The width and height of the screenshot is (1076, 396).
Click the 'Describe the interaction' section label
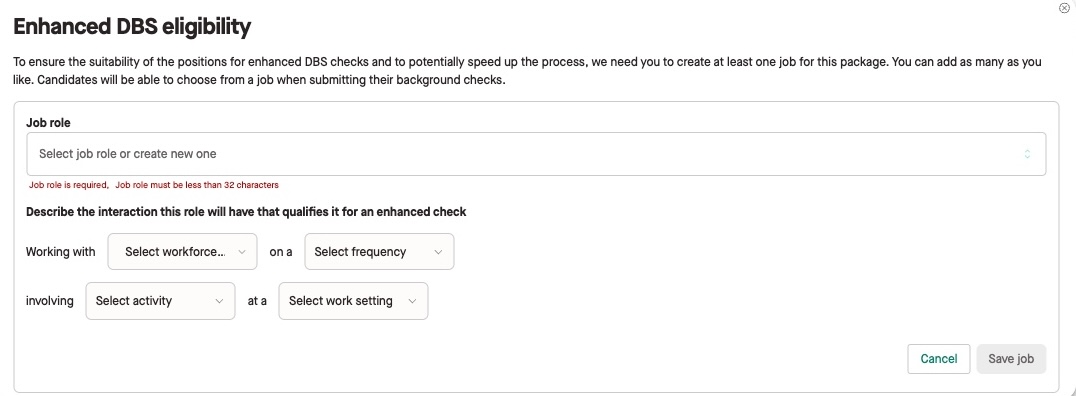tap(246, 212)
